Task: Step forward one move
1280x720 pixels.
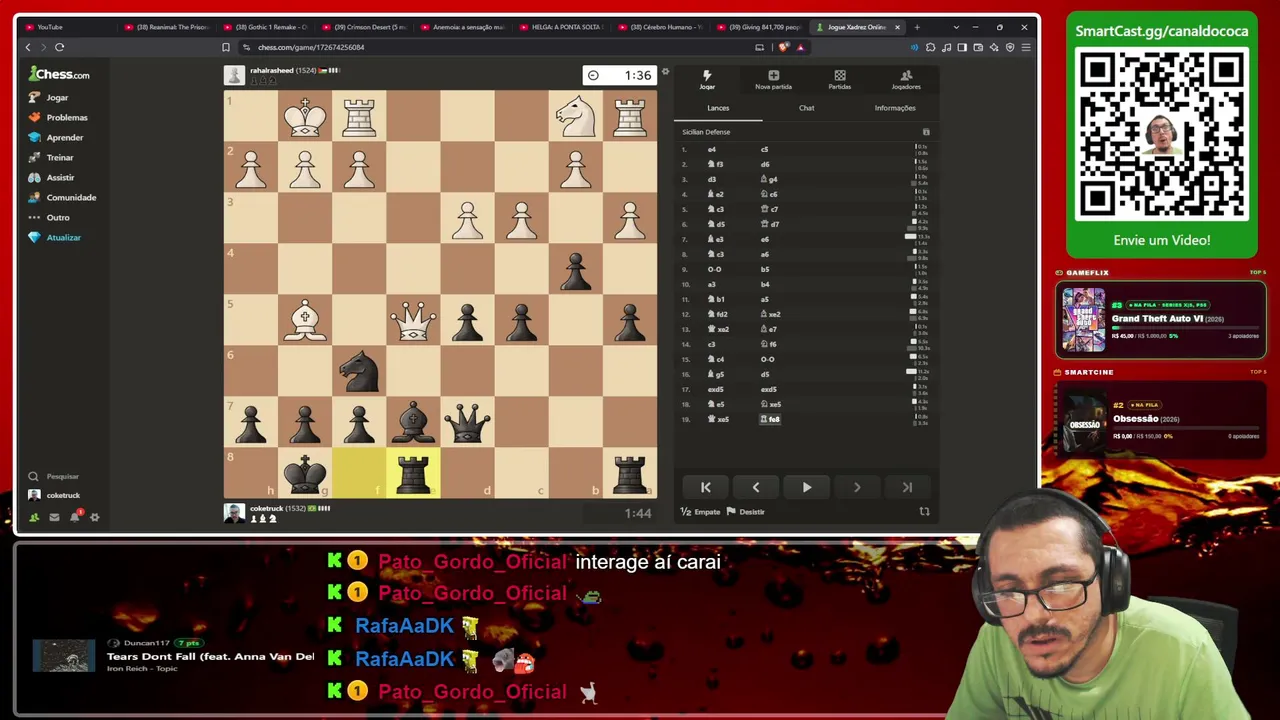Action: [856, 487]
